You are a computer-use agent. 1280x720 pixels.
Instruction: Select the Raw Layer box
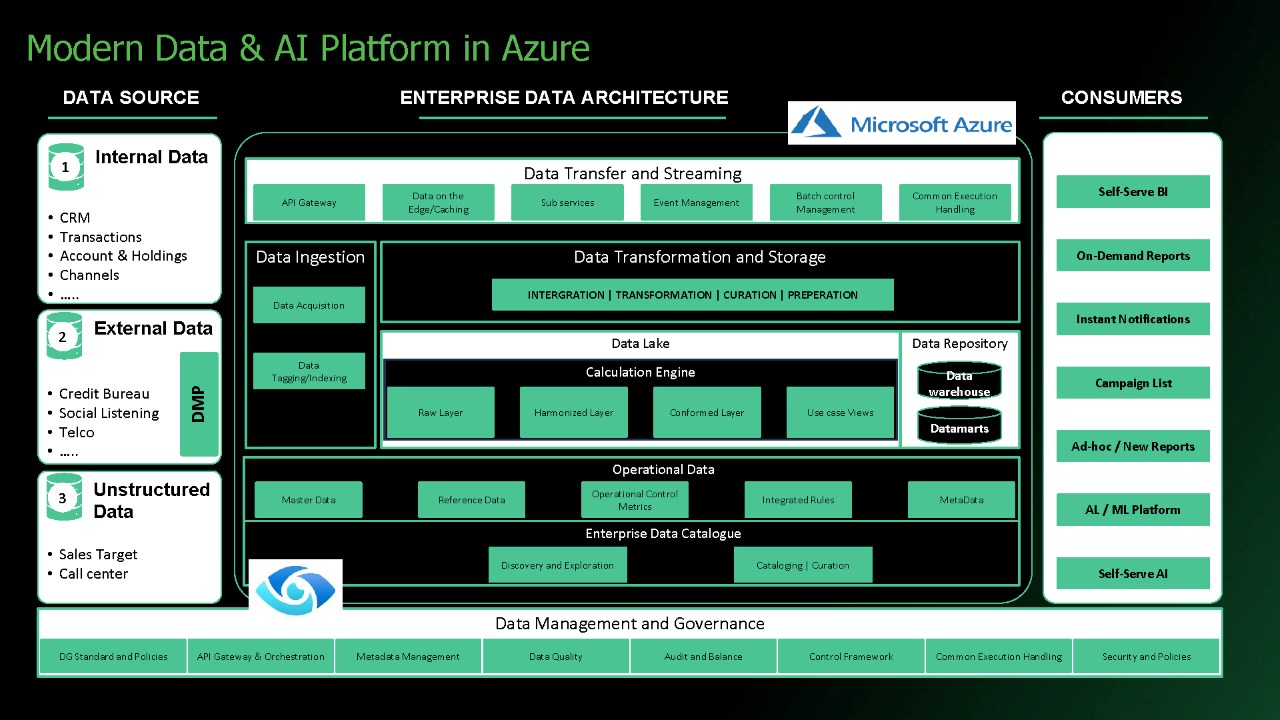click(x=440, y=413)
